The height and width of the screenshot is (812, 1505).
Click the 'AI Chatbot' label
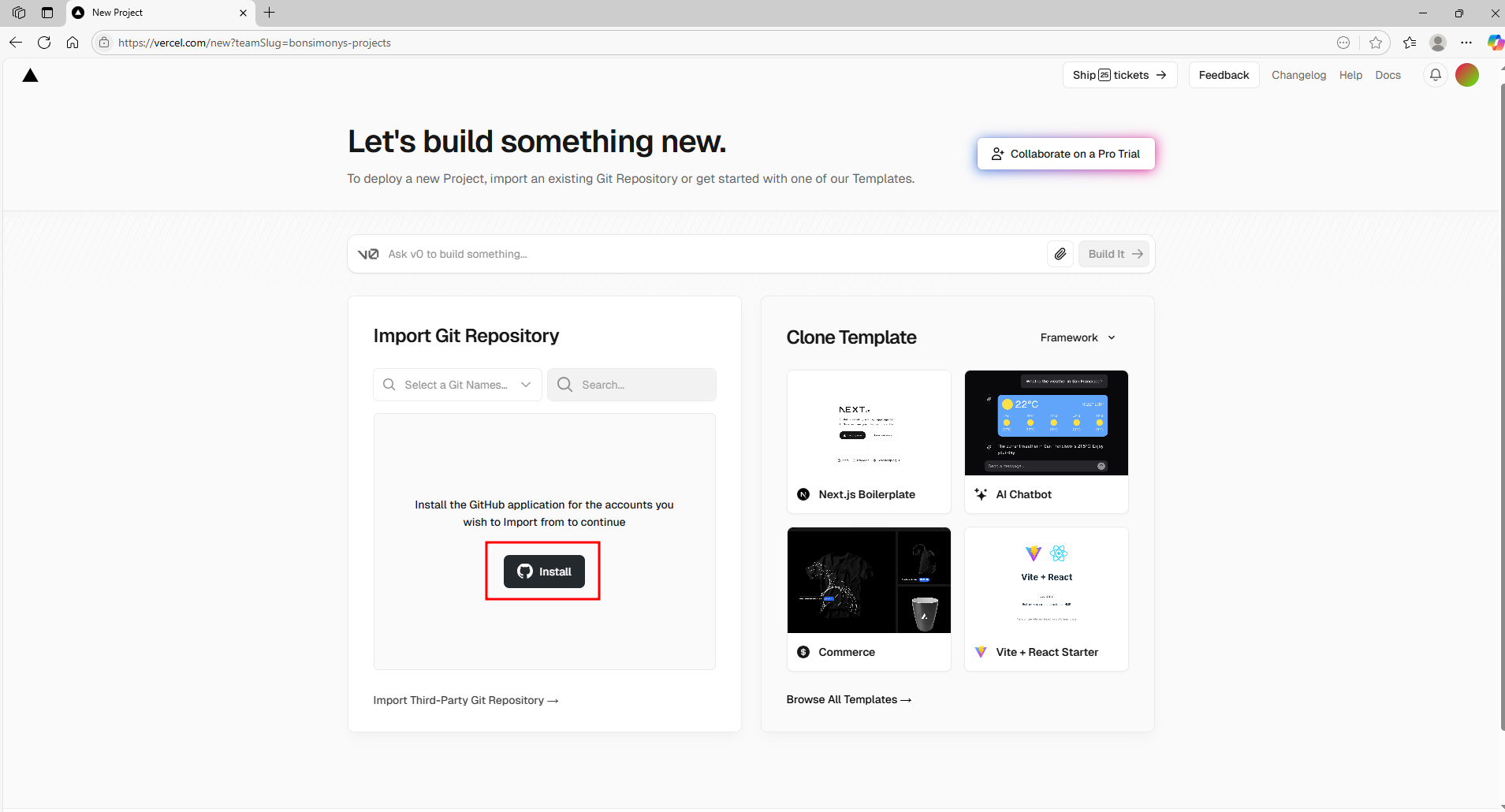coord(1023,494)
